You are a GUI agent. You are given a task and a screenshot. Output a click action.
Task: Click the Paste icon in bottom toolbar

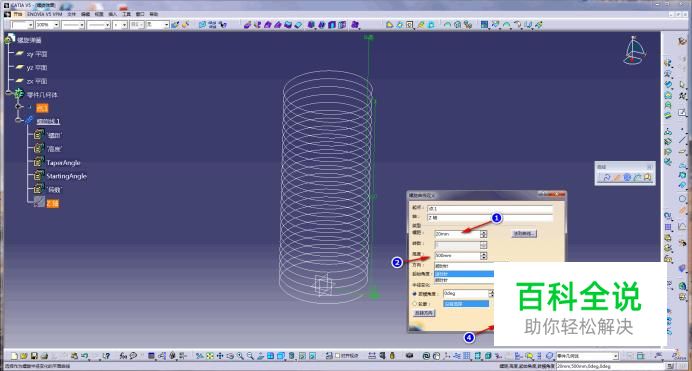click(74, 356)
